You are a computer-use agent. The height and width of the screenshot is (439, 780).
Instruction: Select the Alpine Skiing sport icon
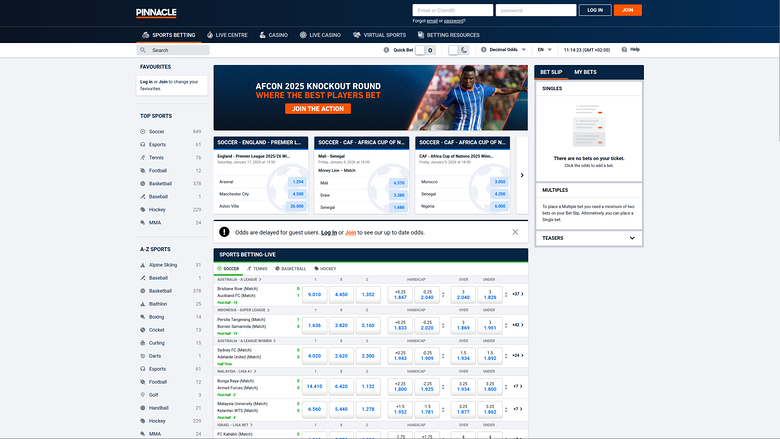tap(144, 264)
